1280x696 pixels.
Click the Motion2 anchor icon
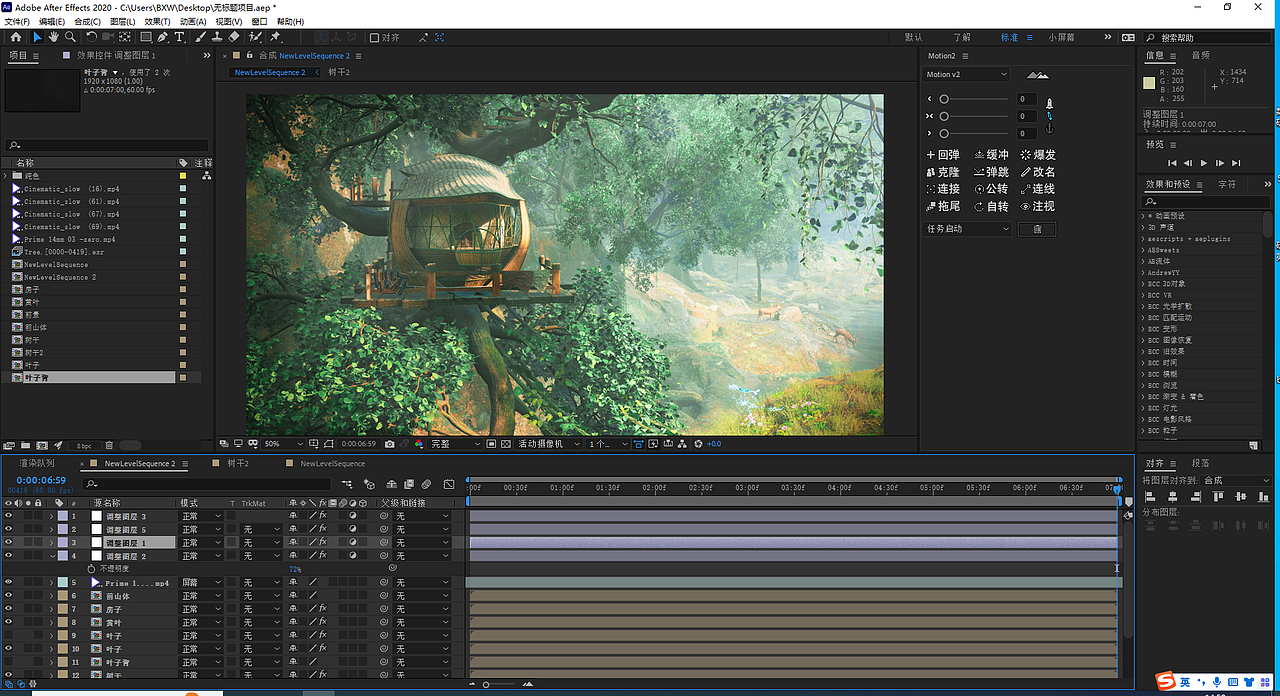tap(1049, 129)
